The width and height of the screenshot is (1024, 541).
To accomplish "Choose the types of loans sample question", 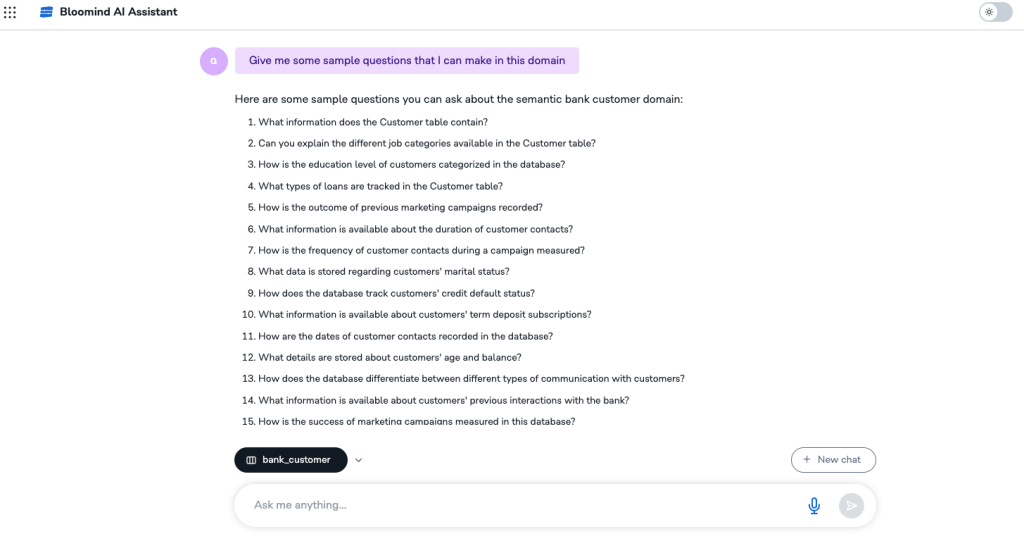I will (380, 186).
